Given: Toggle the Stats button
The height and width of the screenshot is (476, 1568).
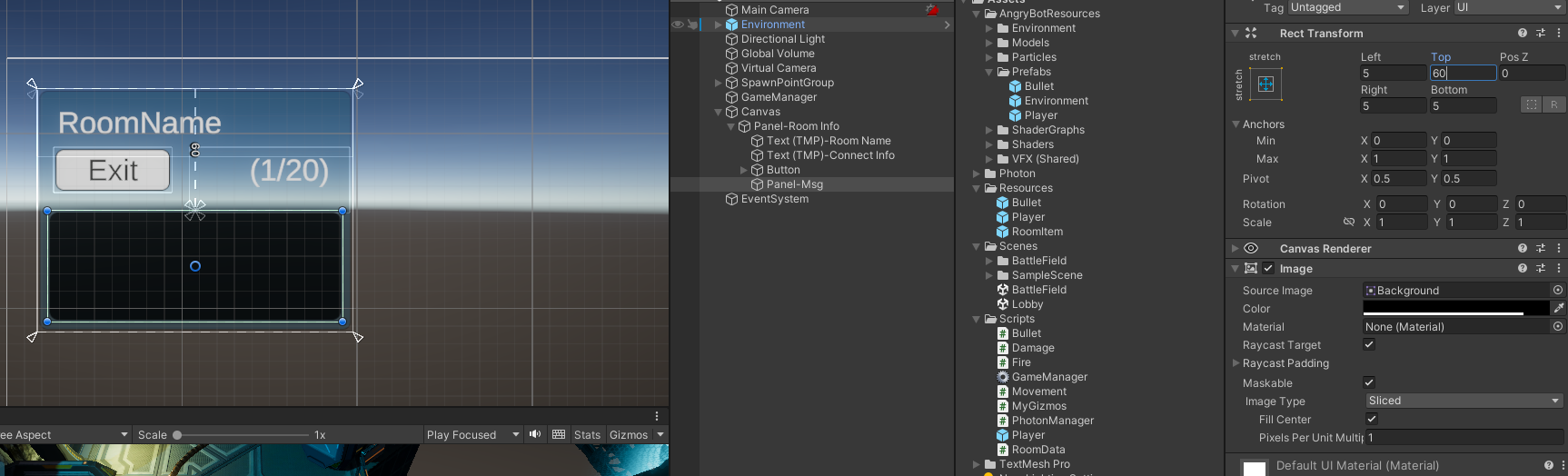Looking at the screenshot, I should (587, 434).
